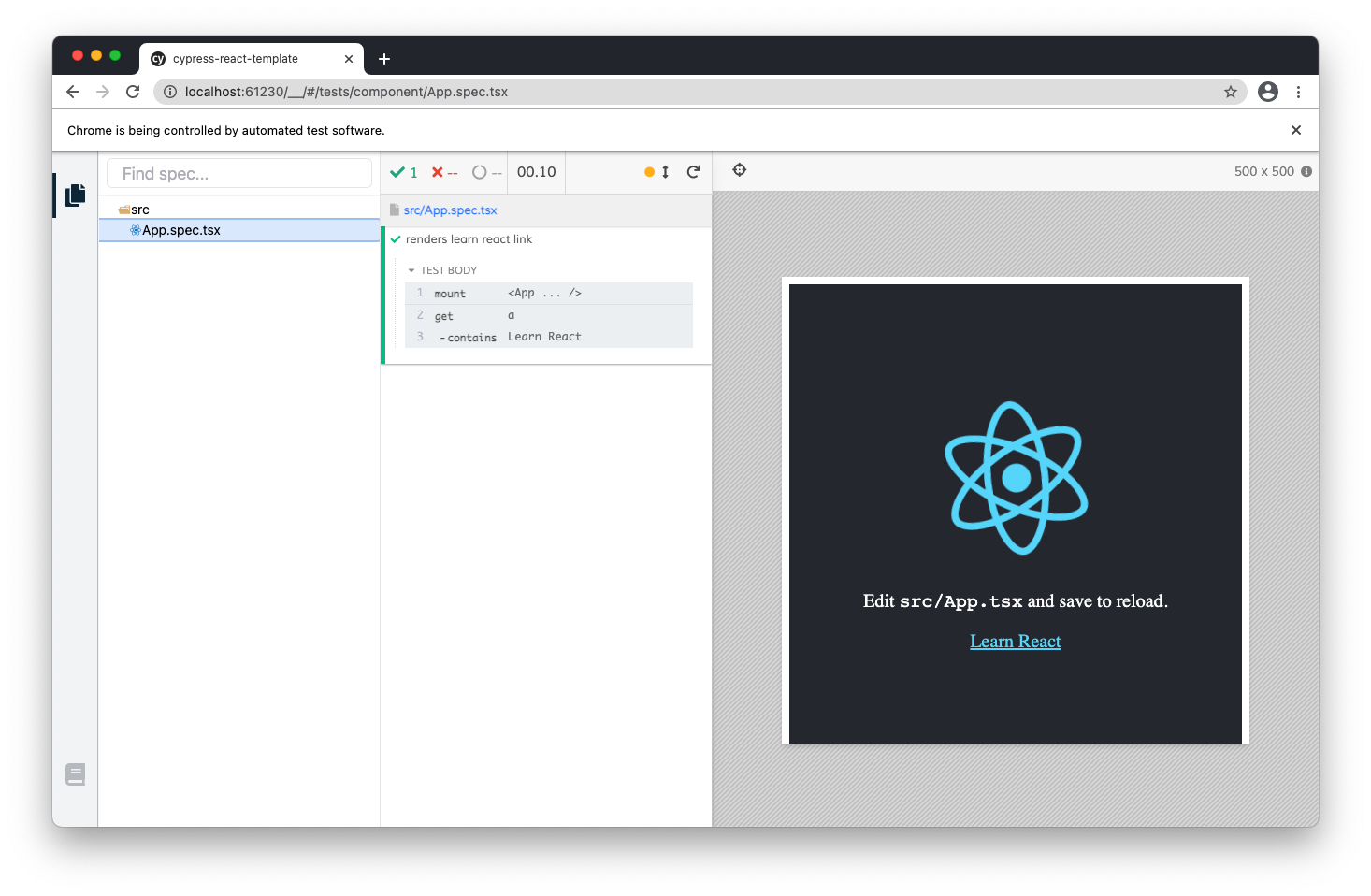Open the src/App.spec.tsx file link
This screenshot has height=896, width=1371.
click(x=450, y=210)
